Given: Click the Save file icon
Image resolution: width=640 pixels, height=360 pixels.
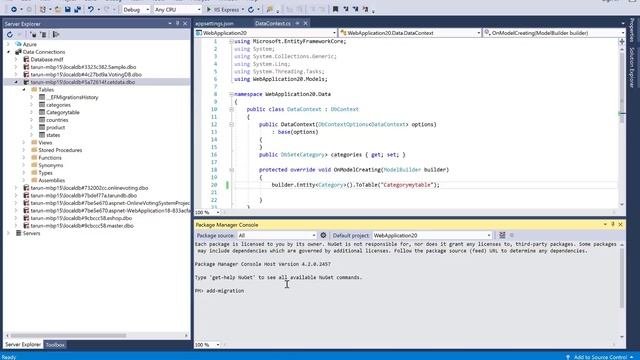Looking at the screenshot, I should tap(67, 9).
